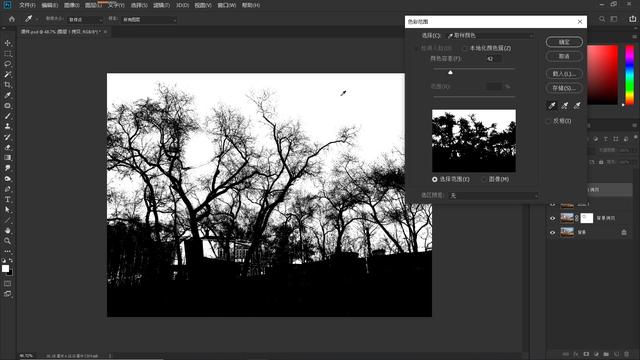The height and width of the screenshot is (360, 640).
Task: Click the foreground color swatch in toolbar
Action: coord(5,268)
